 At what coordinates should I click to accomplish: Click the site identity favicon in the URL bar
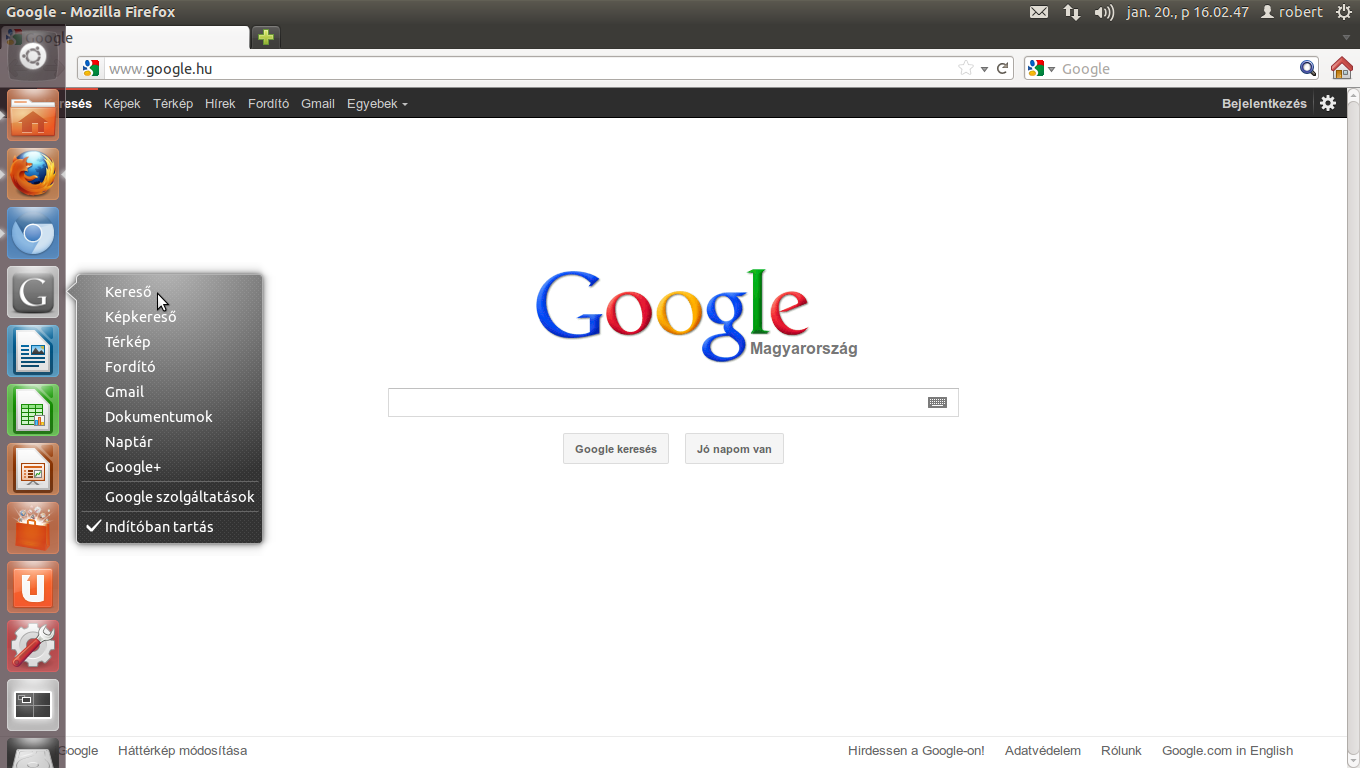[91, 69]
